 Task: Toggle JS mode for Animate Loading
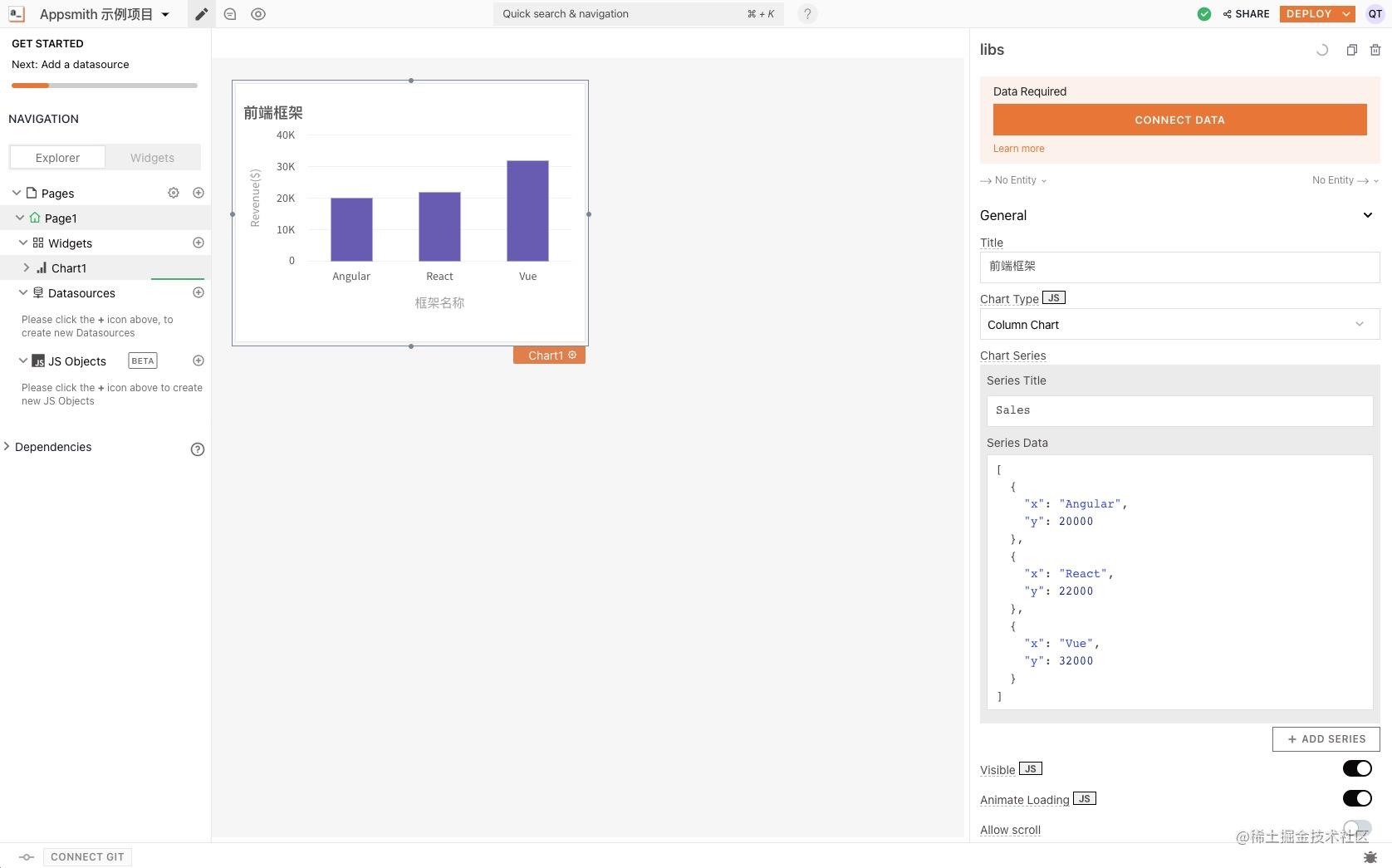click(1085, 798)
